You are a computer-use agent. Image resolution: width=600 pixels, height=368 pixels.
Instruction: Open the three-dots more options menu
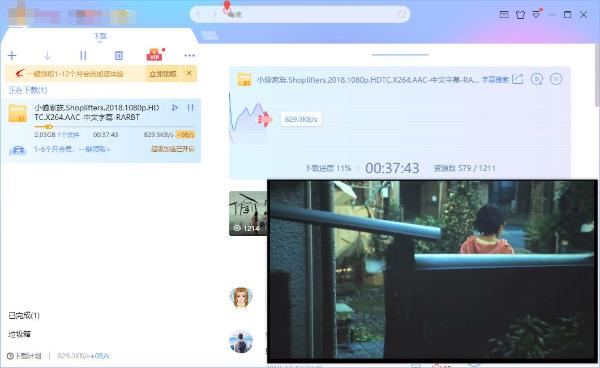pos(189,56)
